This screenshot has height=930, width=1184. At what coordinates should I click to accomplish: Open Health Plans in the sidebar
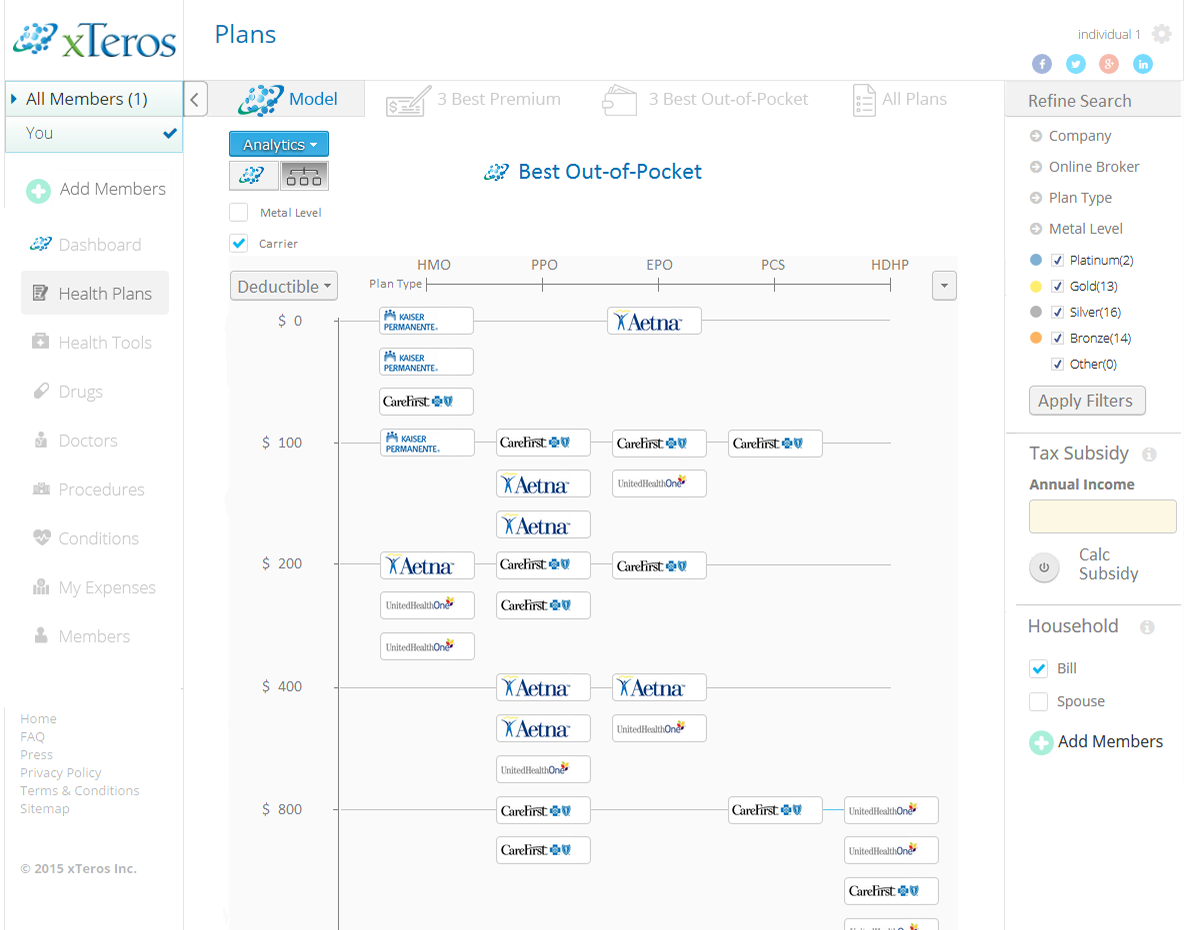click(95, 293)
